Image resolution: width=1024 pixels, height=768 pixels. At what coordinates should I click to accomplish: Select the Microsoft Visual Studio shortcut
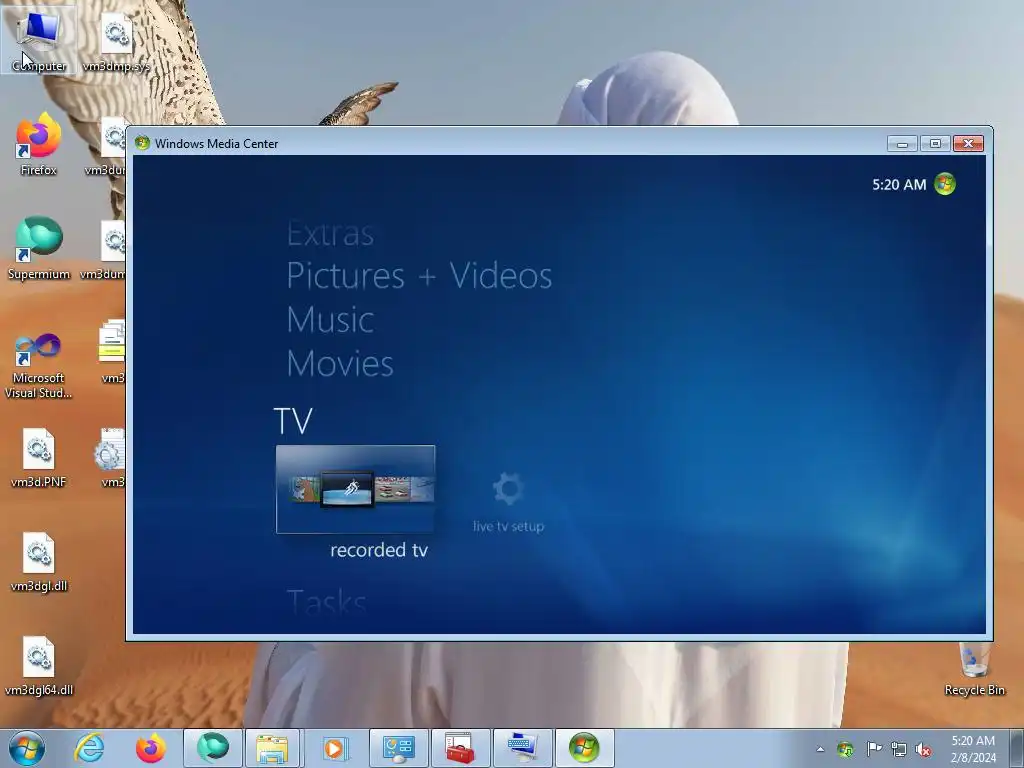[x=39, y=366]
